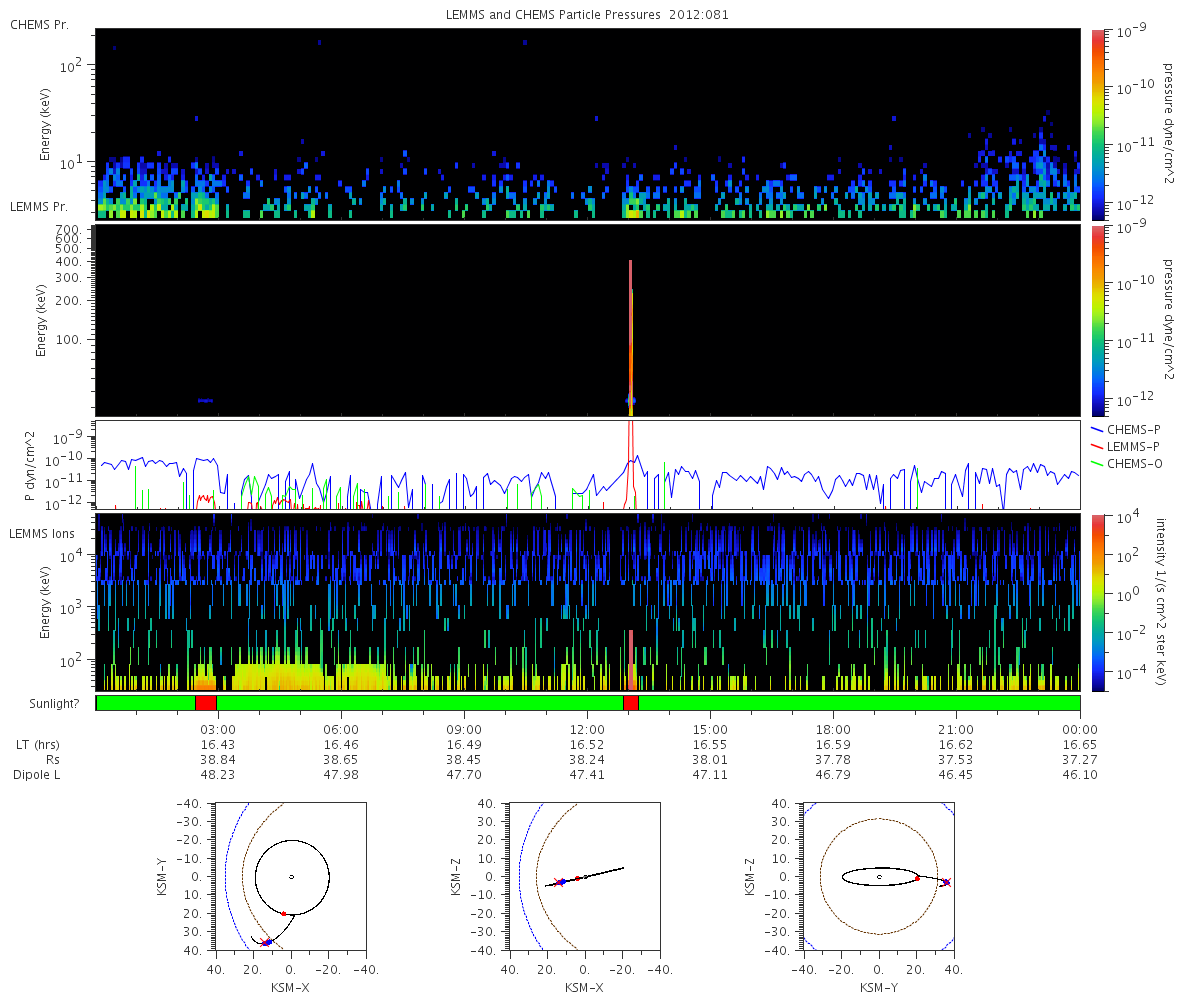Image resolution: width=1200 pixels, height=1000 pixels.
Task: Click the 06:00 time axis label
Action: [x=342, y=729]
